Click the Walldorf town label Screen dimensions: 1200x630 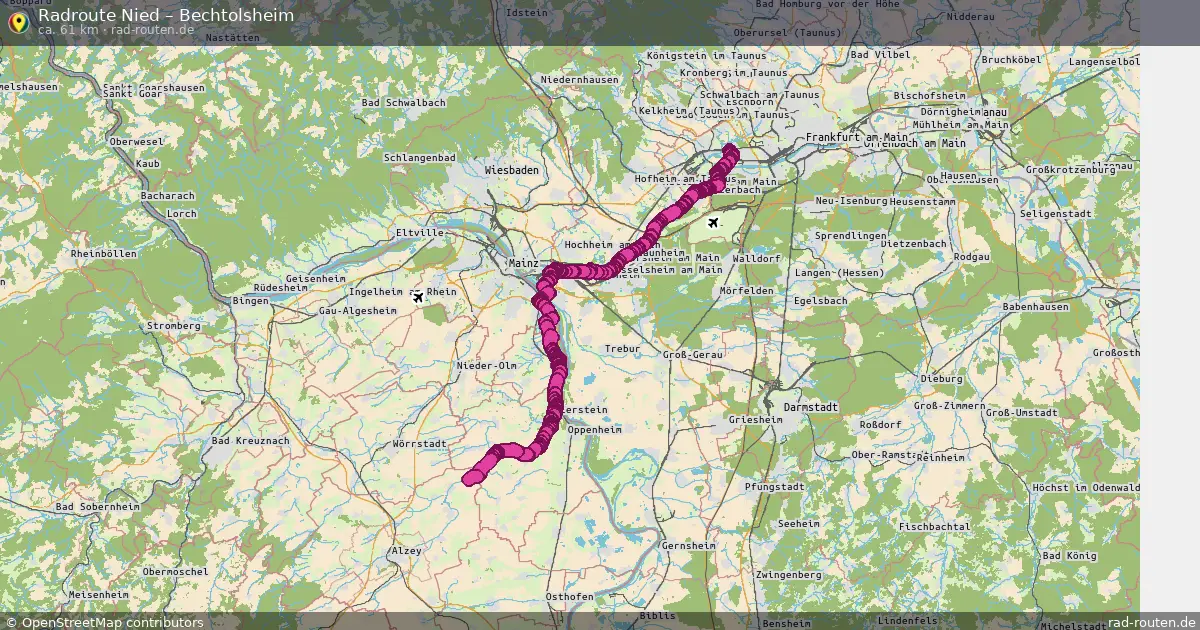pyautogui.click(x=758, y=258)
